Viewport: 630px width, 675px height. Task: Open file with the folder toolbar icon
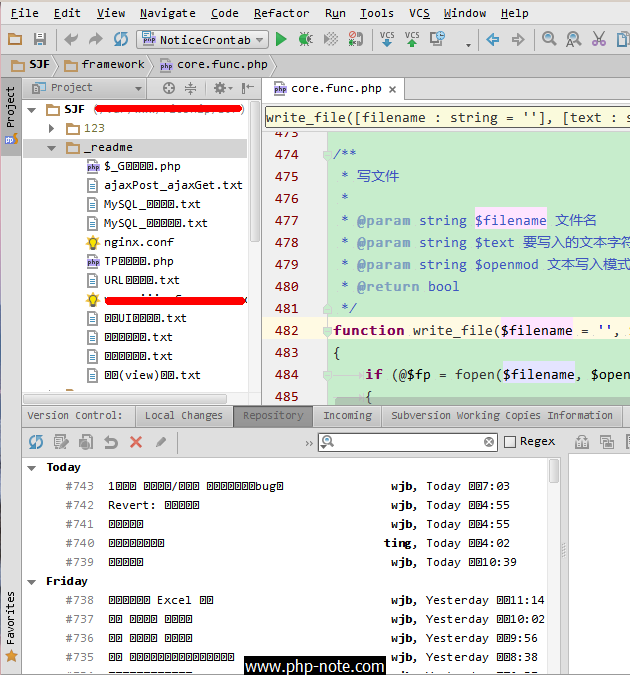[x=15, y=40]
